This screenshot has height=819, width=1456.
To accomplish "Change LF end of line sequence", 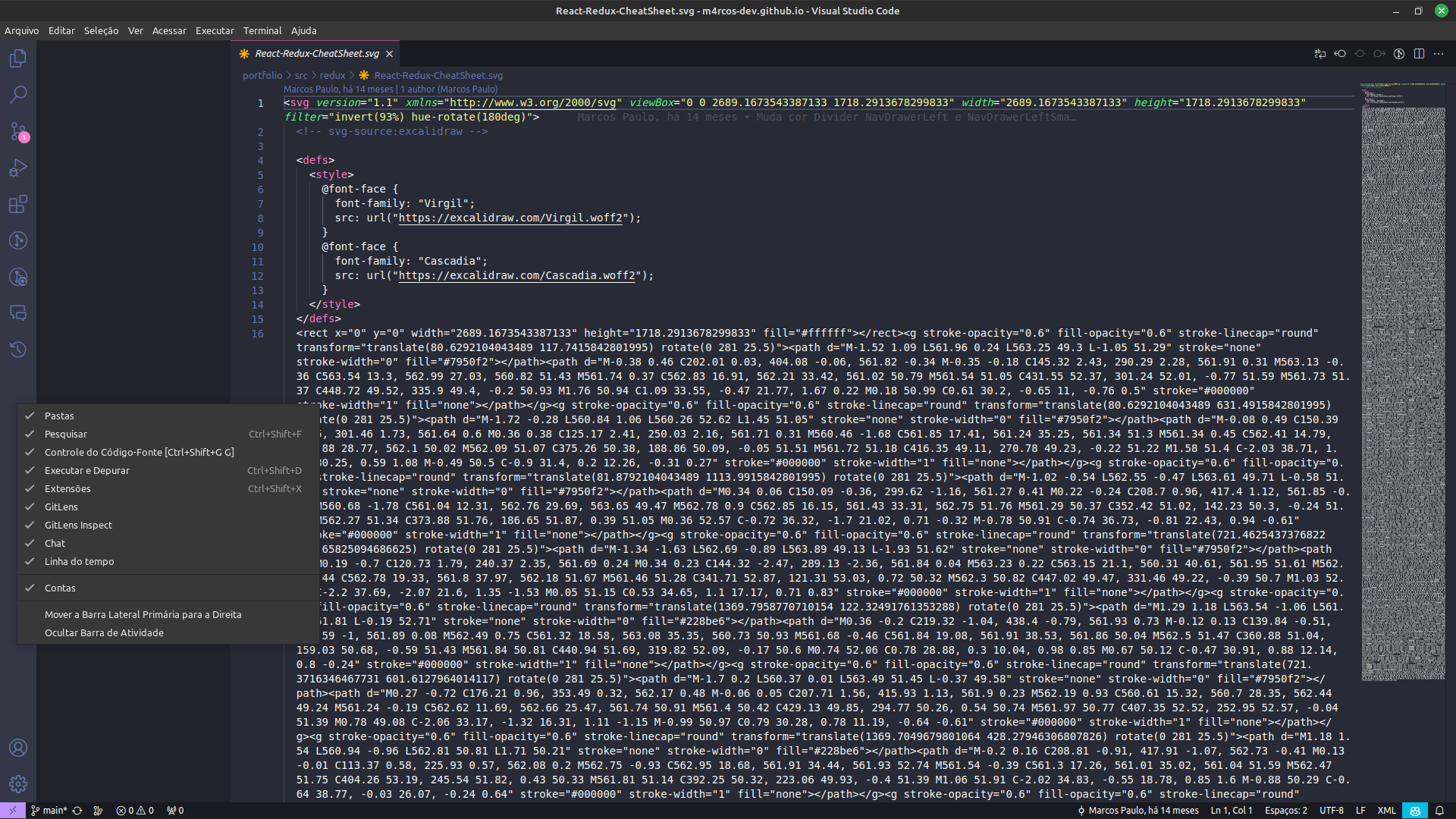I will coord(1360,811).
